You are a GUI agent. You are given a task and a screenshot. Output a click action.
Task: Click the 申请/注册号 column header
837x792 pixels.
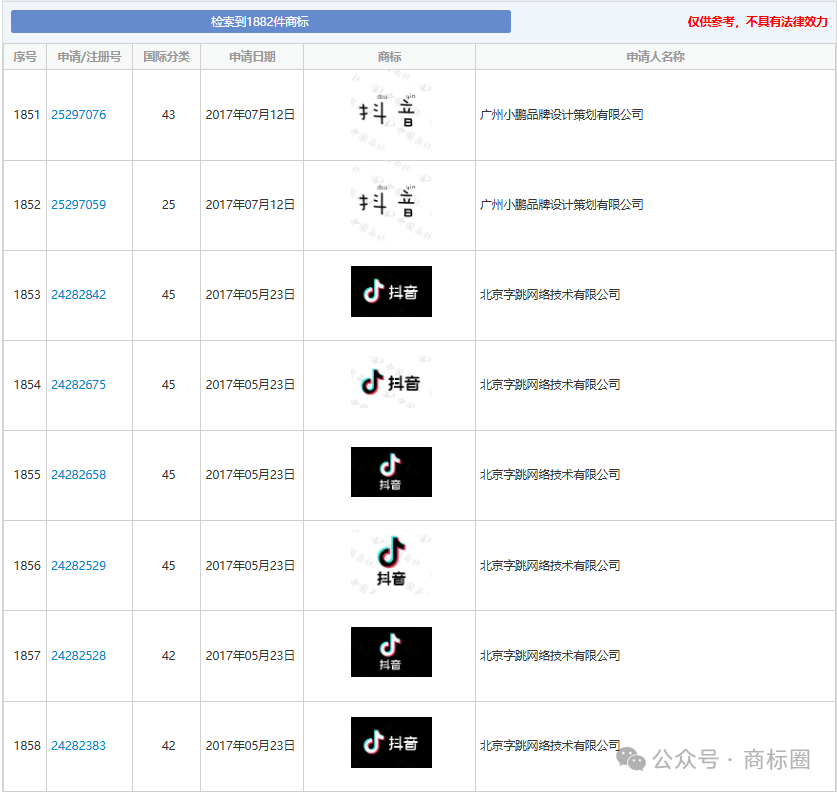(x=90, y=57)
